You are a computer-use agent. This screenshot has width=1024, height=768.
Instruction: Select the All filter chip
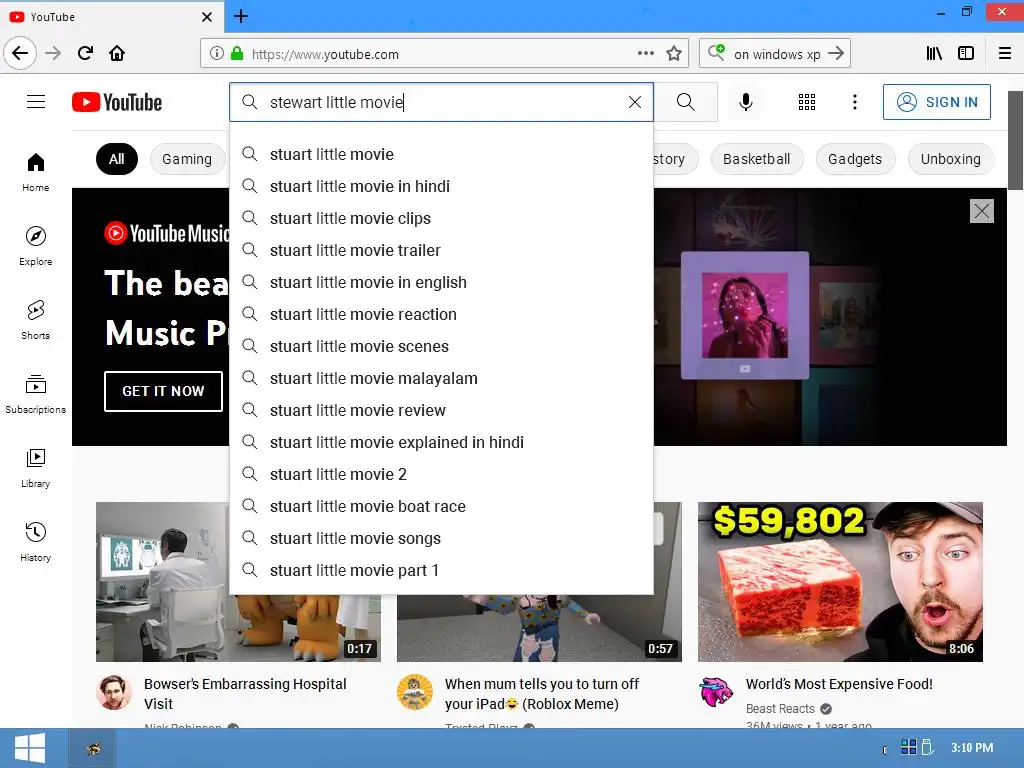(117, 159)
